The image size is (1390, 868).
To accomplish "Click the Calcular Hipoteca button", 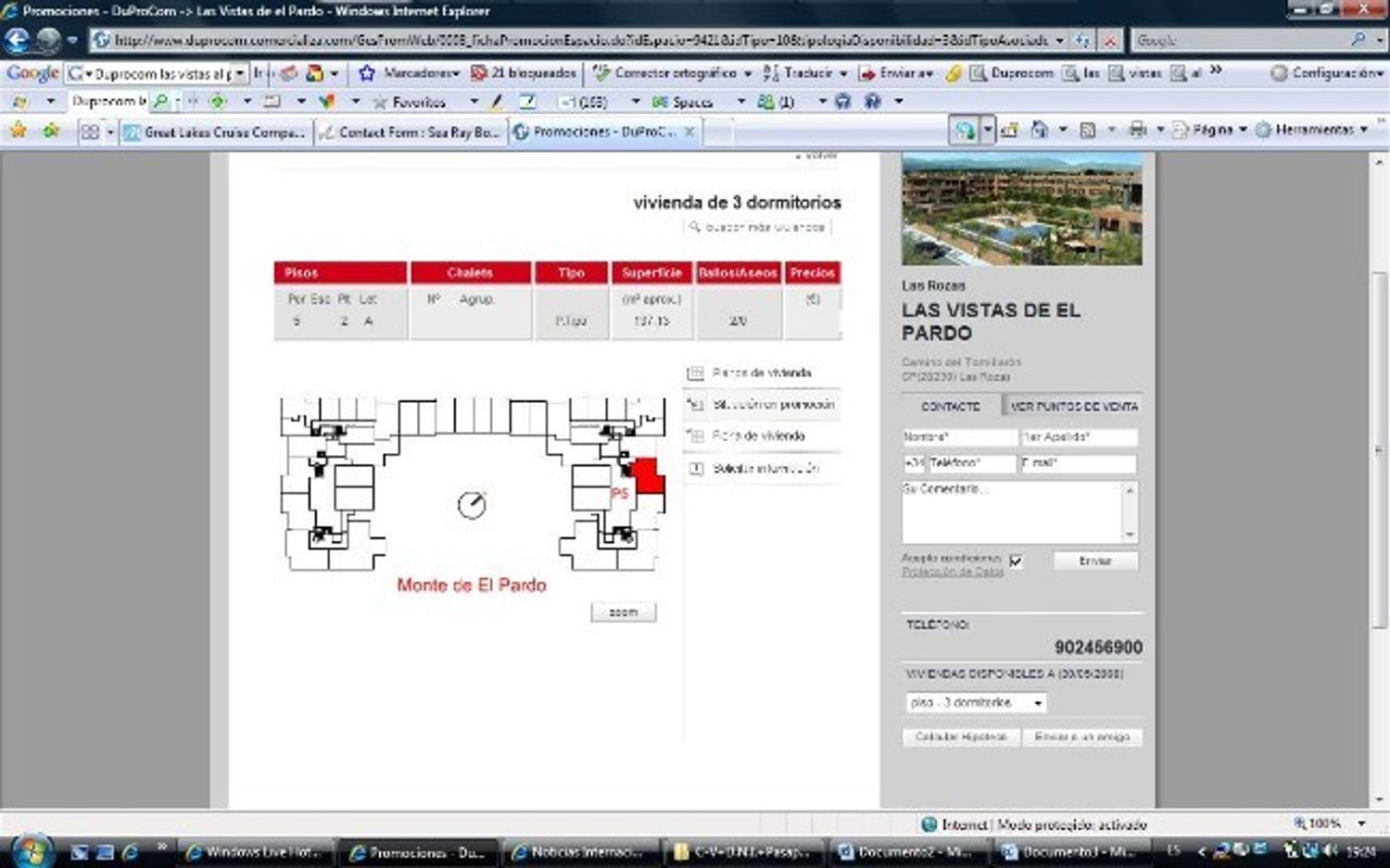I will [960, 737].
